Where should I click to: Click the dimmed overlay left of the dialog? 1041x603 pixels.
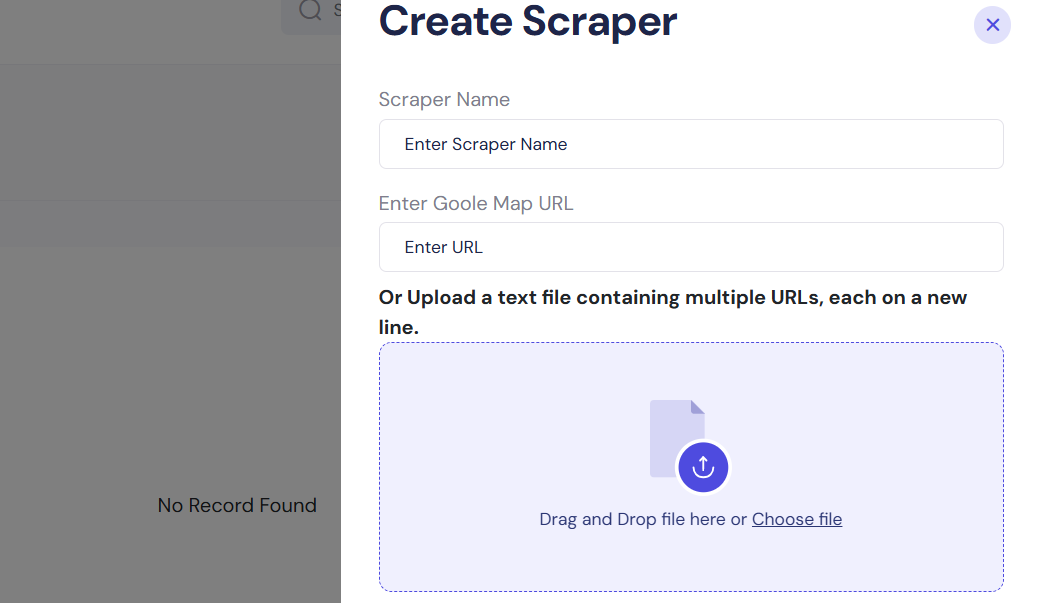pyautogui.click(x=170, y=300)
